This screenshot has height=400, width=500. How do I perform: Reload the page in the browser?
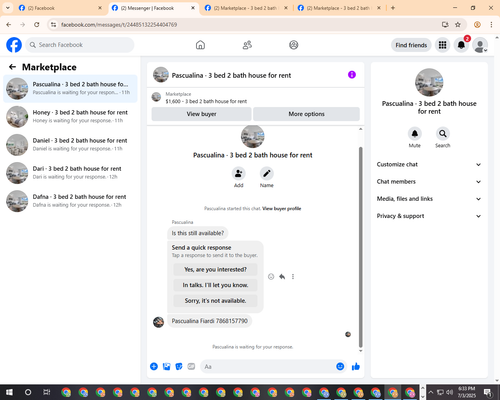pos(37,25)
